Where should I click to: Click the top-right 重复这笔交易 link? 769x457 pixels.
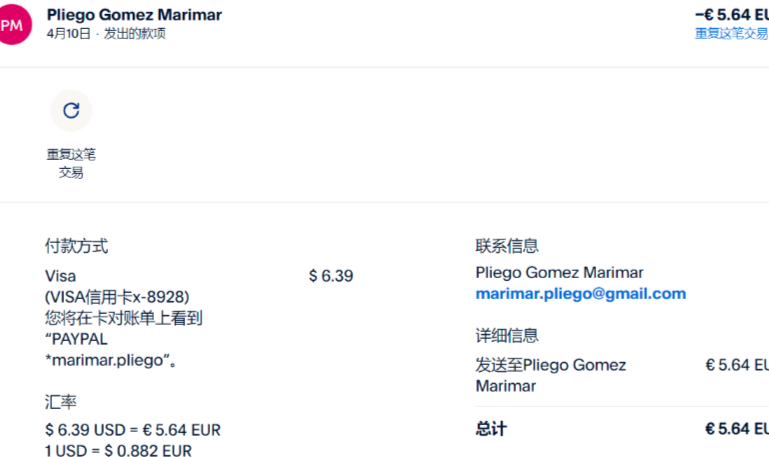coord(731,33)
